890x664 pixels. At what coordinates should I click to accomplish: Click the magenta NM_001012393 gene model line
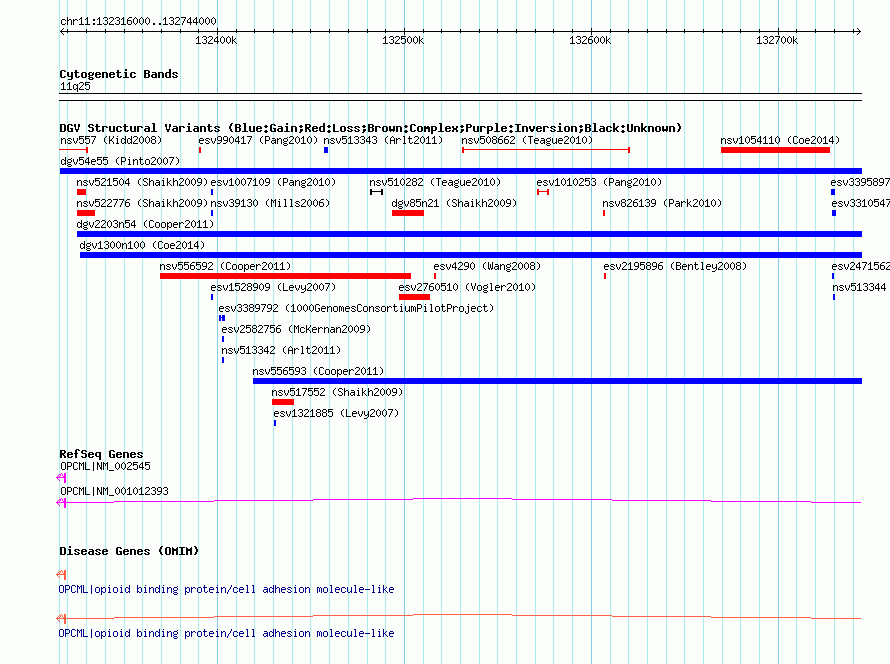tap(459, 501)
